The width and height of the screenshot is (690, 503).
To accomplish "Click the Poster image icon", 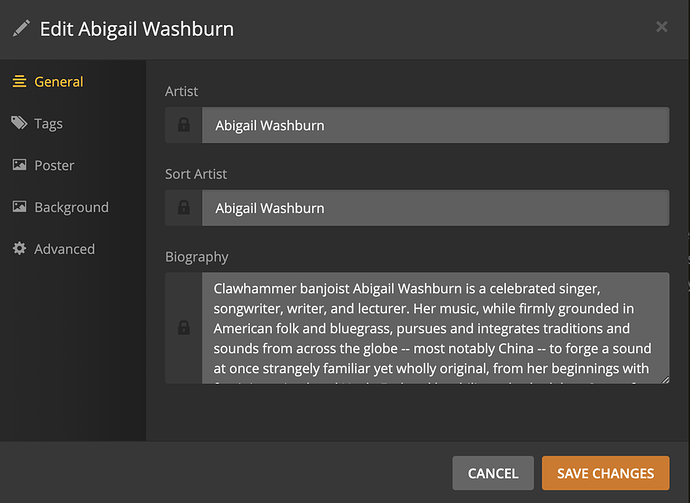I will coord(19,165).
